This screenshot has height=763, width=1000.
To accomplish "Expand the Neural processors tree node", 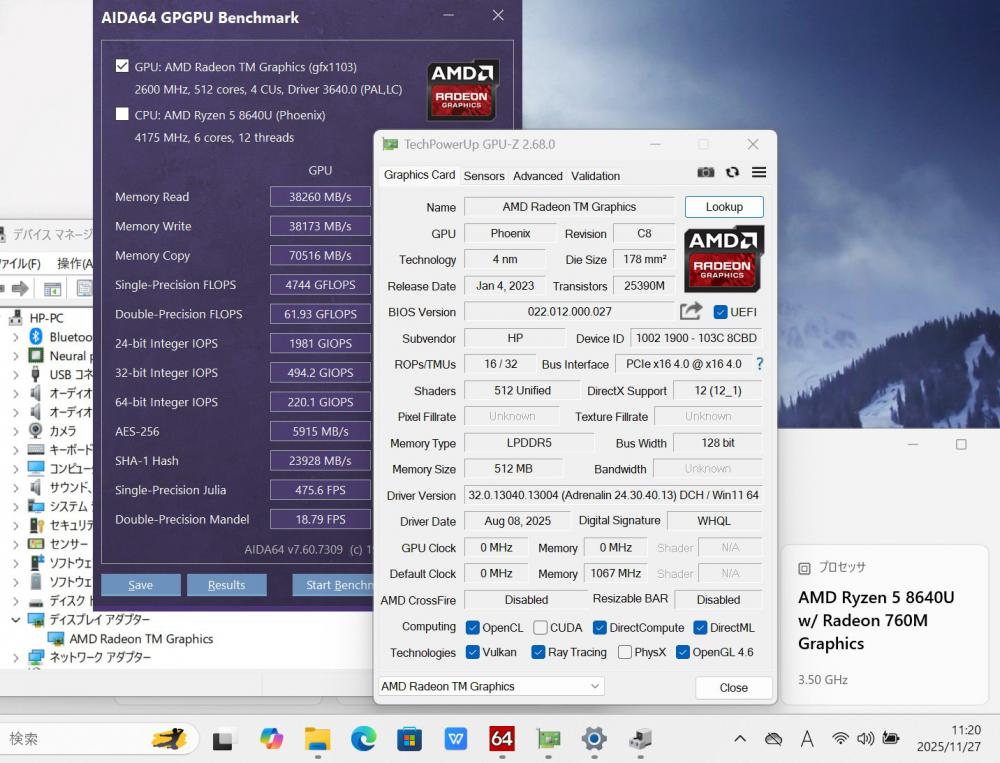I will point(16,356).
